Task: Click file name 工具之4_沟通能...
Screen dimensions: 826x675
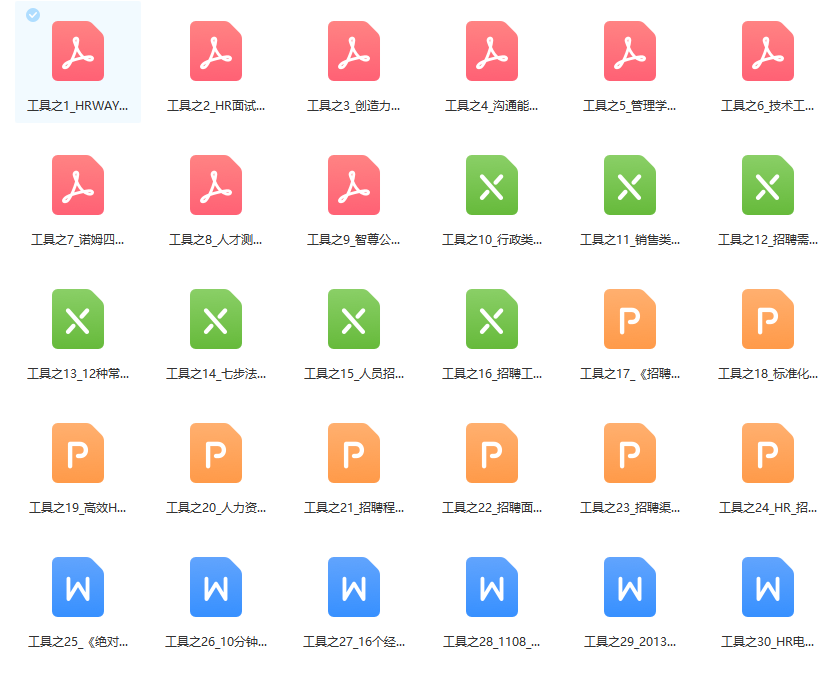Action: [492, 106]
